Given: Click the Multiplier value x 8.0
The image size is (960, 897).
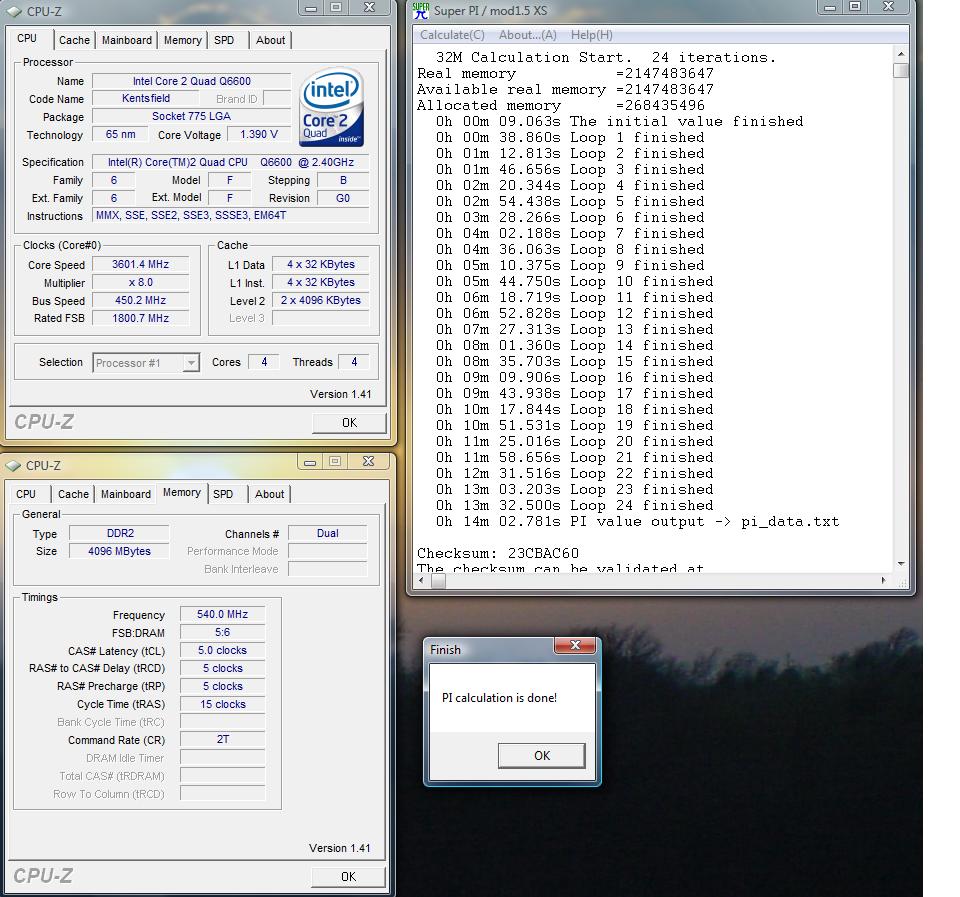Looking at the screenshot, I should [x=140, y=283].
